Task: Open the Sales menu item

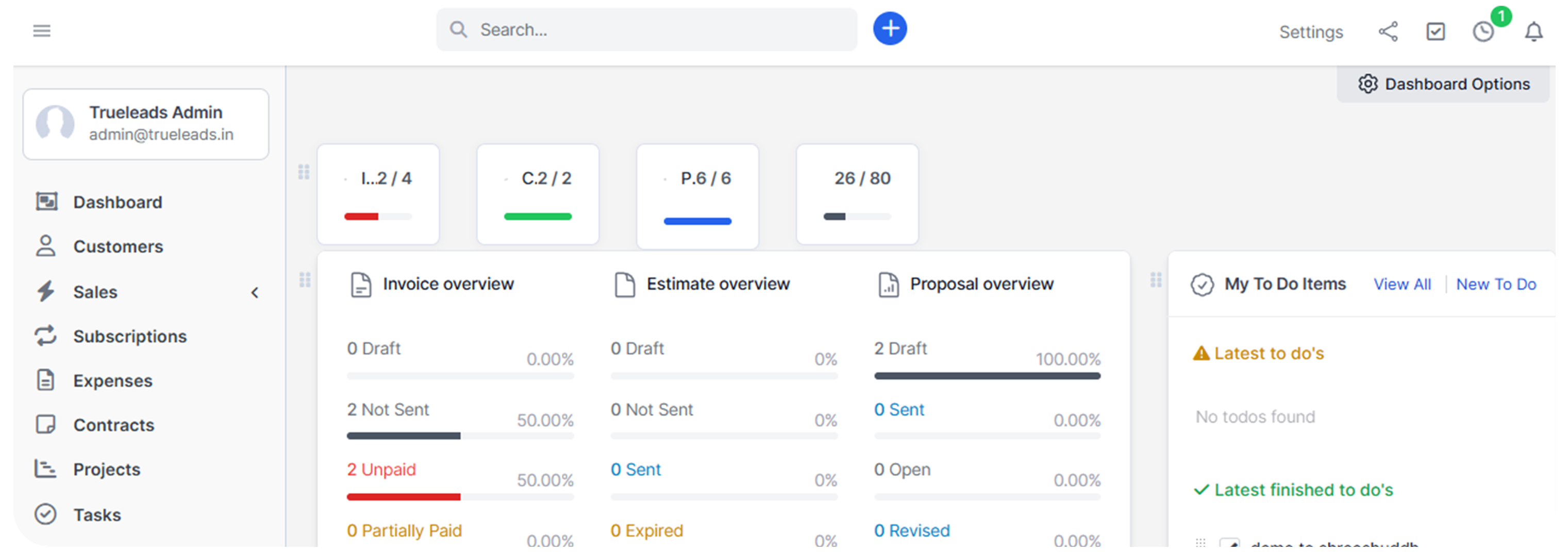Action: 95,292
